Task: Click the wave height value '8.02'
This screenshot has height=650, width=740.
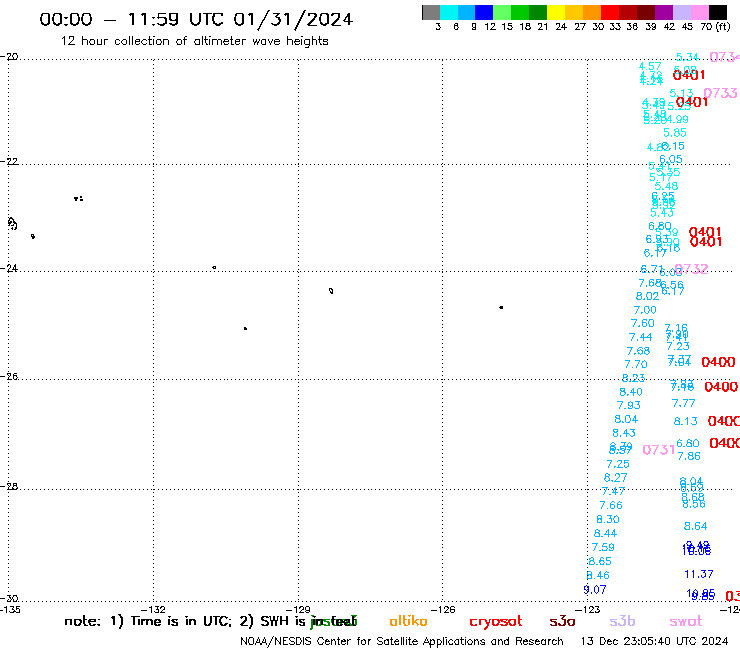Action: [x=648, y=296]
